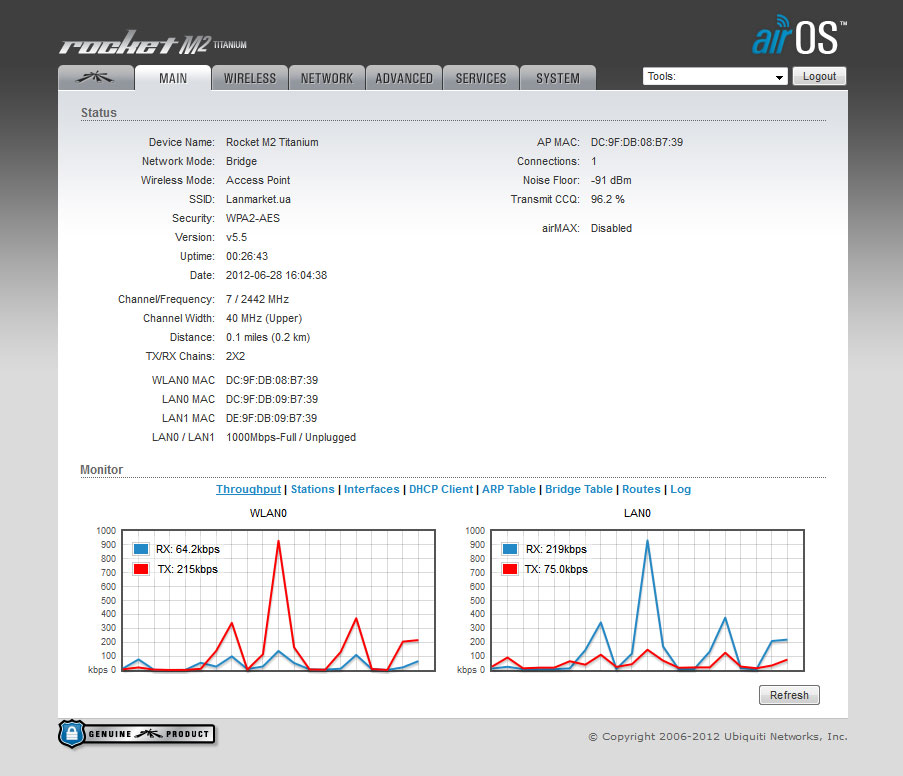Screen dimensions: 903x776
Task: Open the Tools dropdown
Action: tap(714, 75)
